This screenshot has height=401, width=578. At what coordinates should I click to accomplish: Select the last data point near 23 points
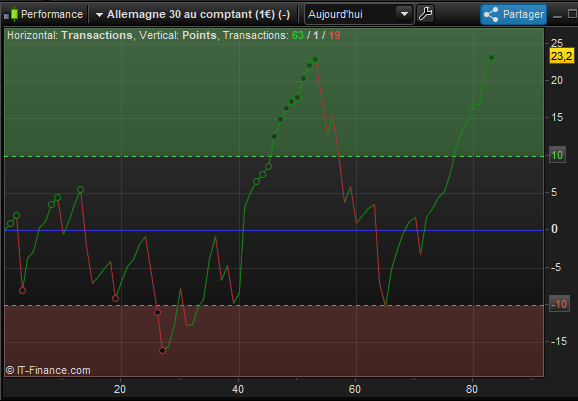[x=491, y=57]
